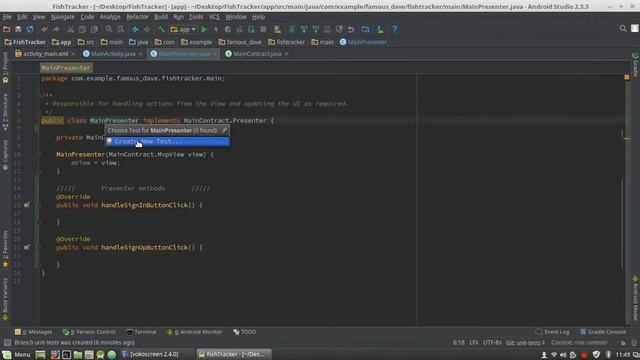Open the Build Variants tool window sidebar
This screenshot has width=640, height=360.
pos(5,299)
